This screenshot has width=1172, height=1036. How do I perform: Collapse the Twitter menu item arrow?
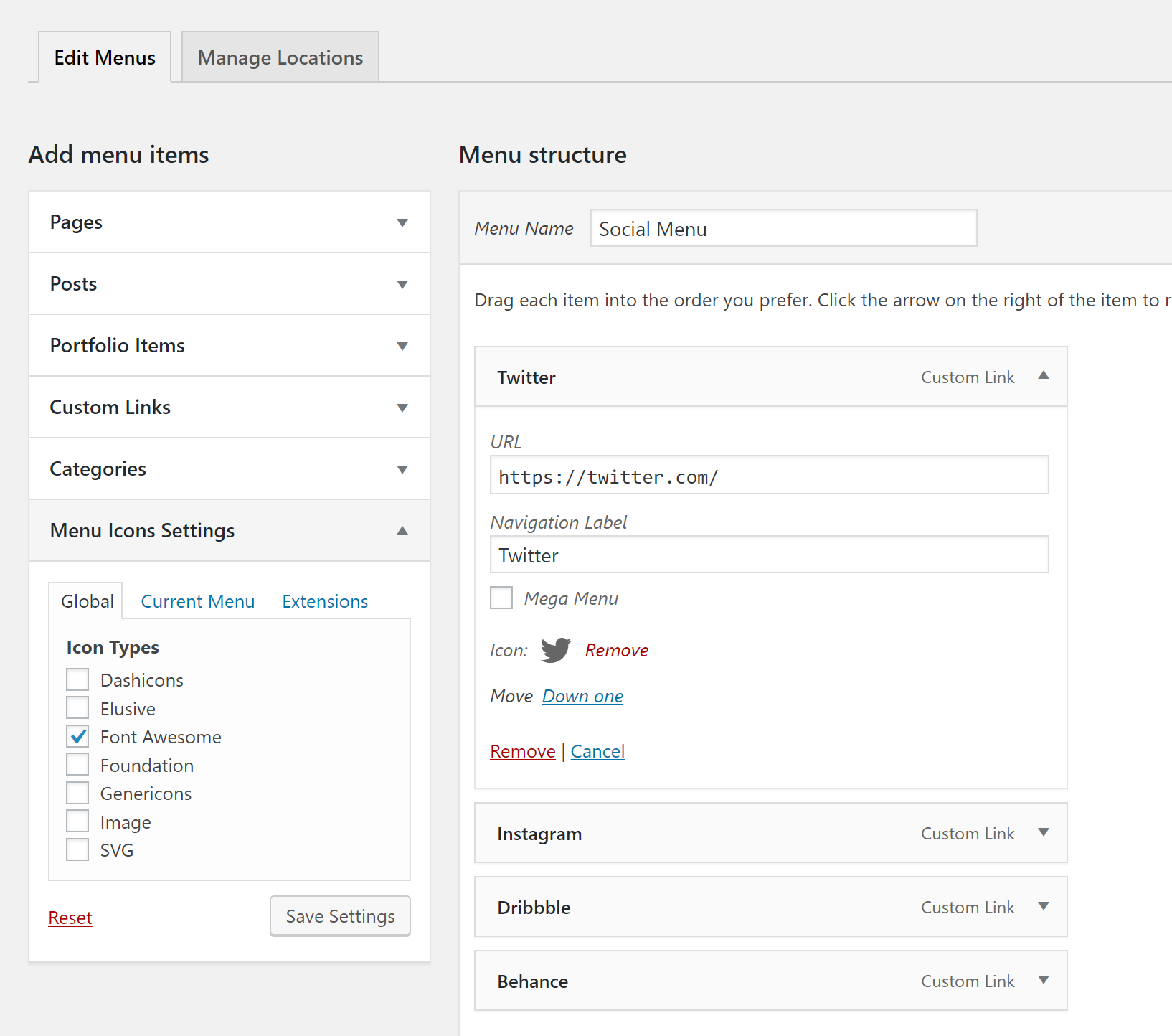click(1044, 375)
